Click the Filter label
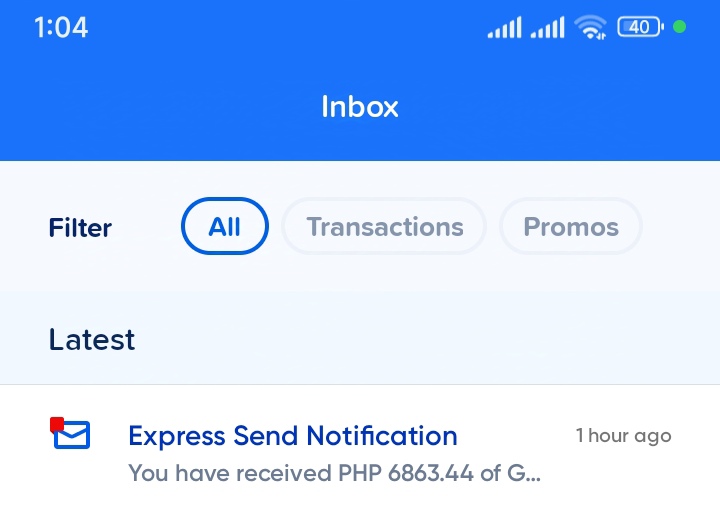The height and width of the screenshot is (518, 720). point(80,228)
